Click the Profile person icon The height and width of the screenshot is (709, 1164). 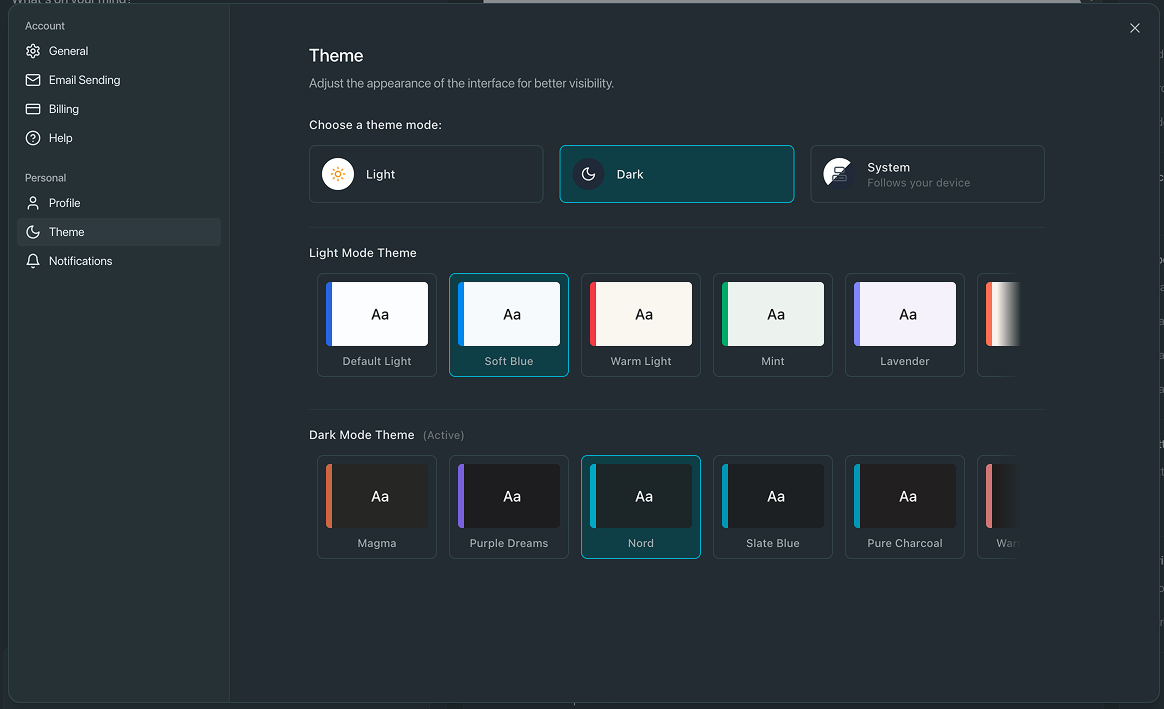[x=33, y=203]
